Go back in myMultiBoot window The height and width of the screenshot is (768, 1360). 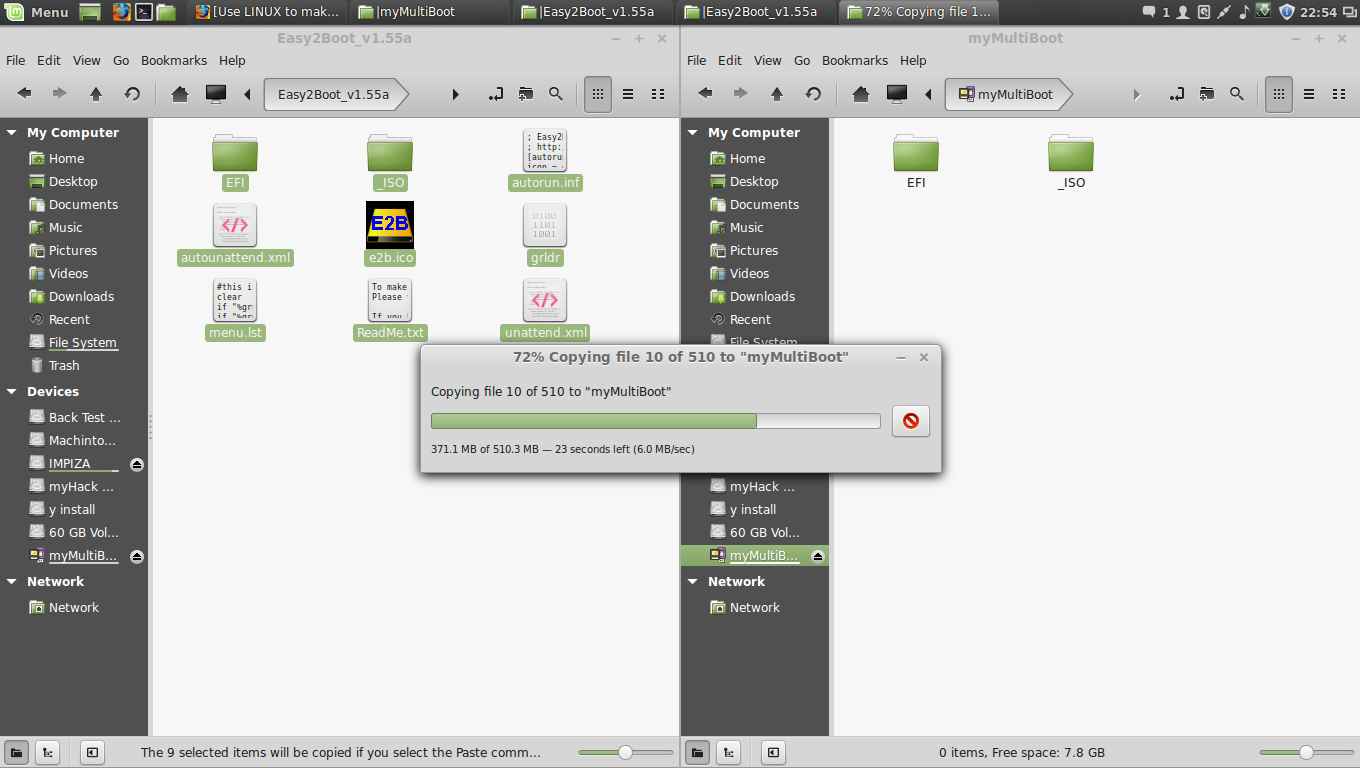pos(706,94)
